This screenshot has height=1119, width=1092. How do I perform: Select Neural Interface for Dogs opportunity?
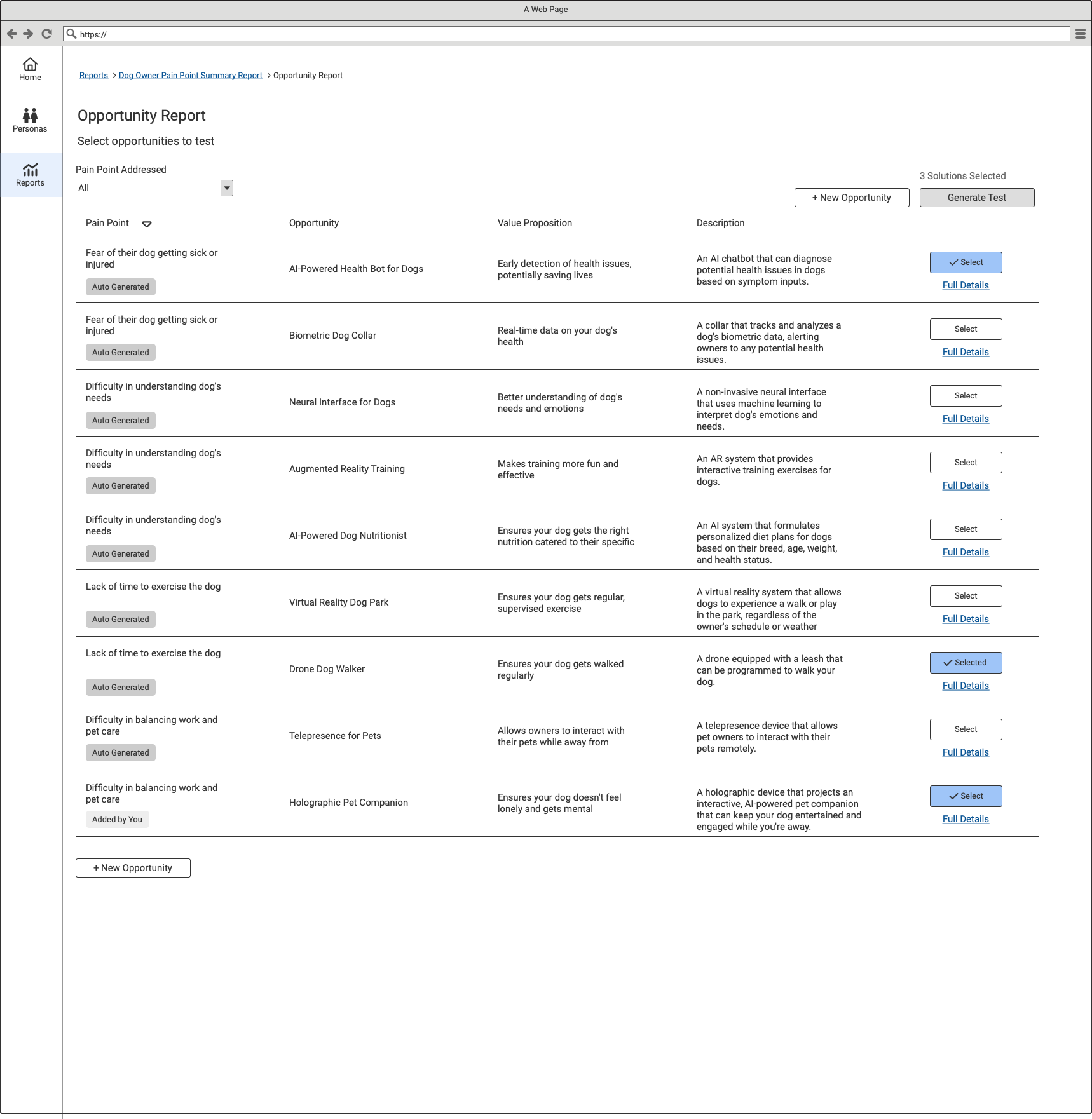coord(966,396)
